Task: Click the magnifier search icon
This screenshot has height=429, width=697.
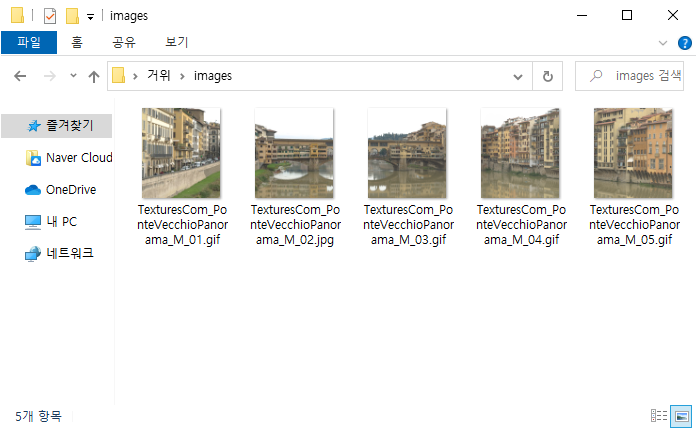Action: [596, 76]
